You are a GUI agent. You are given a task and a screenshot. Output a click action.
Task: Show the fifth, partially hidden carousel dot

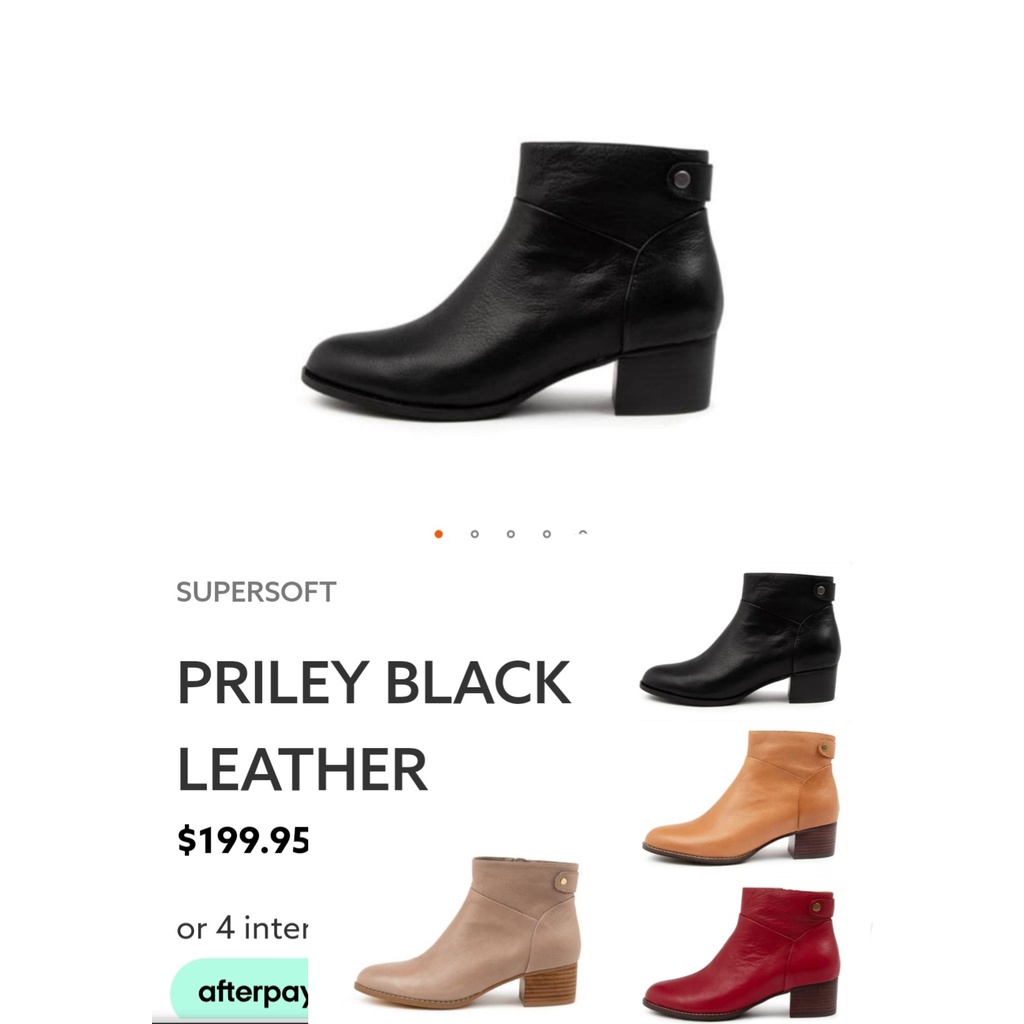pos(583,533)
